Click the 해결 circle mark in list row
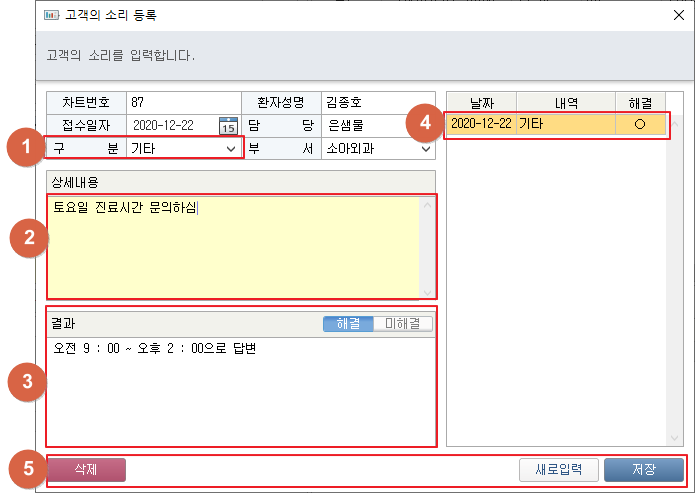The width and height of the screenshot is (695, 493). click(640, 124)
